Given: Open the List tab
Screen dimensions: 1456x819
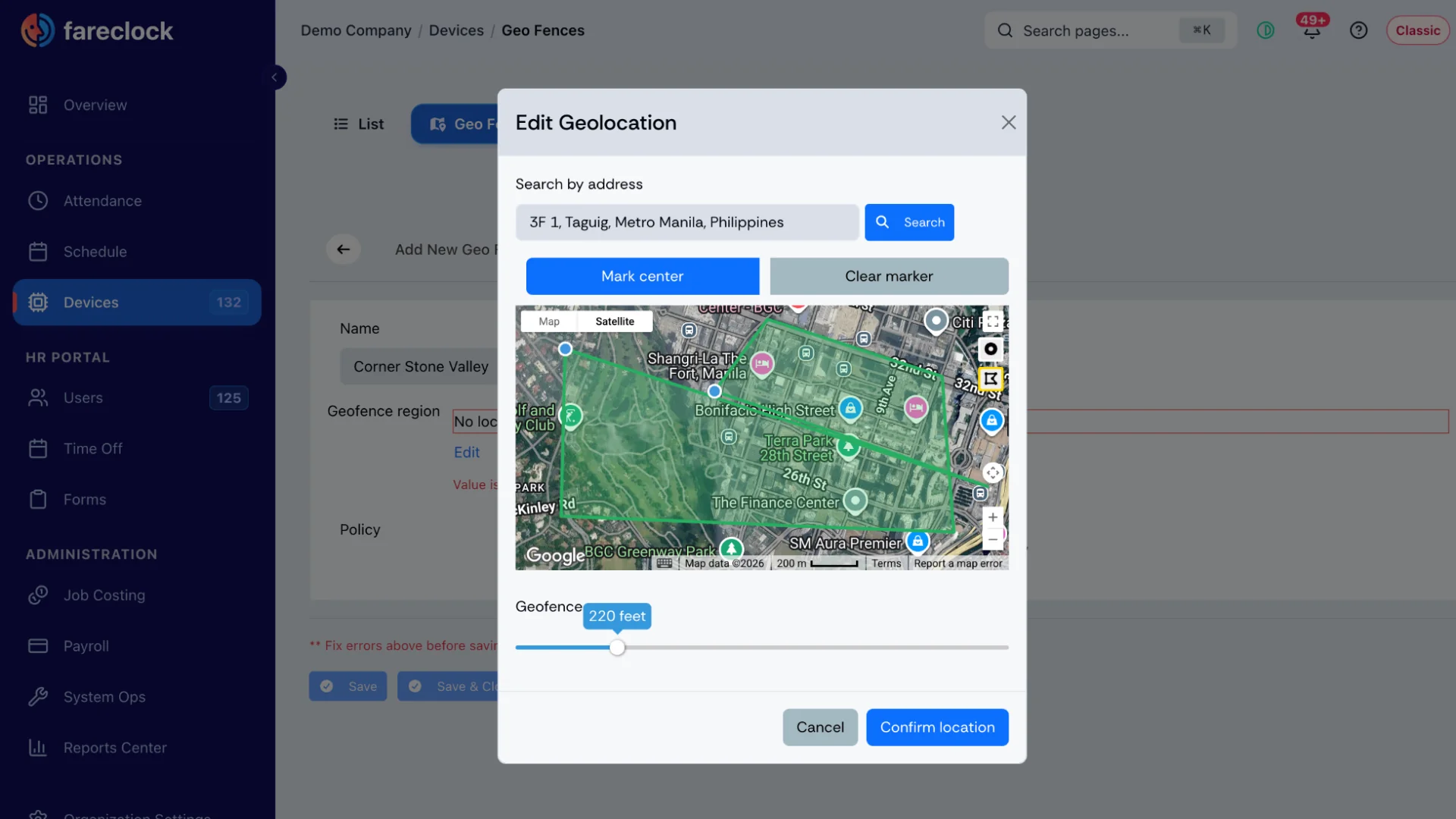Looking at the screenshot, I should point(359,124).
